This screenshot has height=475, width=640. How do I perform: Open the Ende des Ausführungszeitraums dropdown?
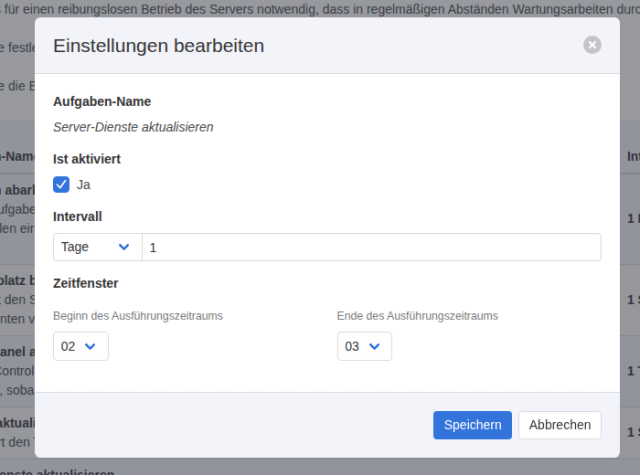pos(364,346)
